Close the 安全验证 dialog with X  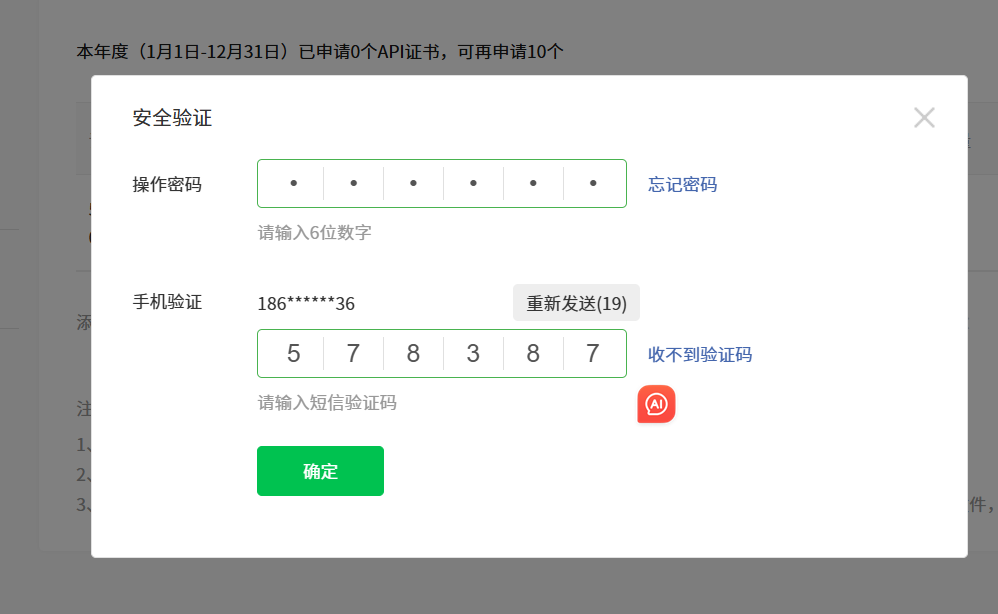click(x=924, y=118)
